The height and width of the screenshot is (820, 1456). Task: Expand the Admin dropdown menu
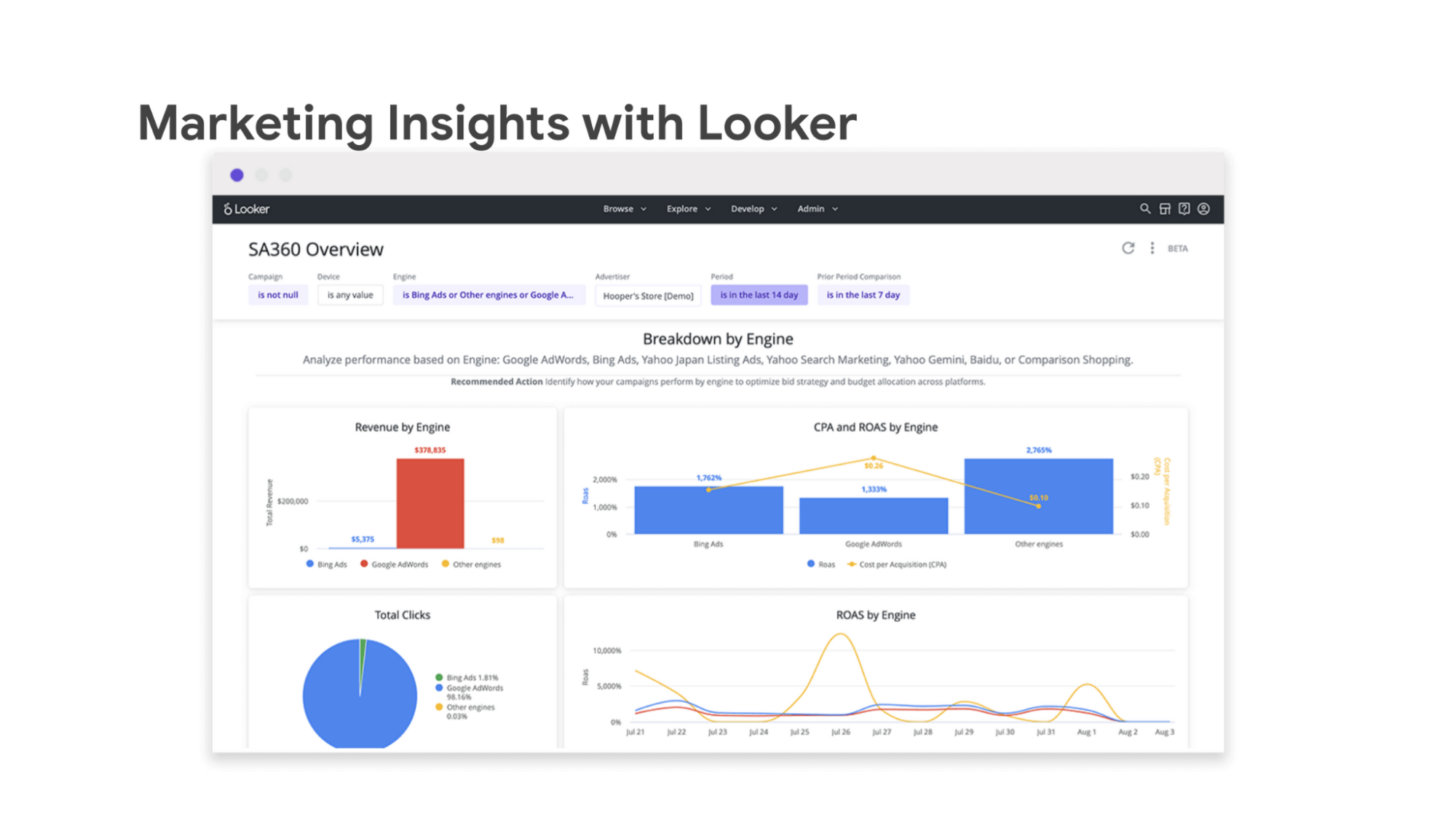pyautogui.click(x=815, y=208)
